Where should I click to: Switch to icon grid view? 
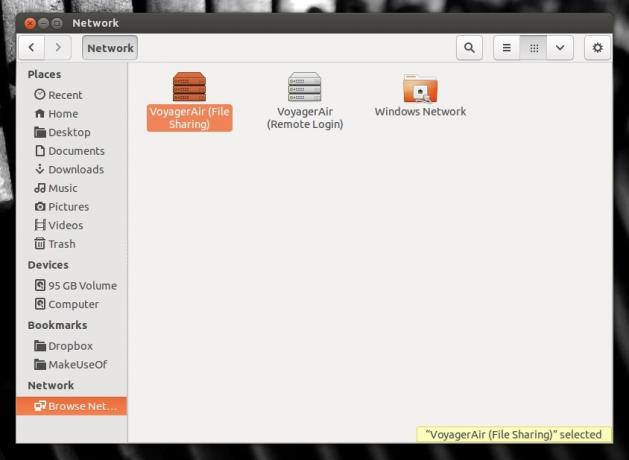534,48
